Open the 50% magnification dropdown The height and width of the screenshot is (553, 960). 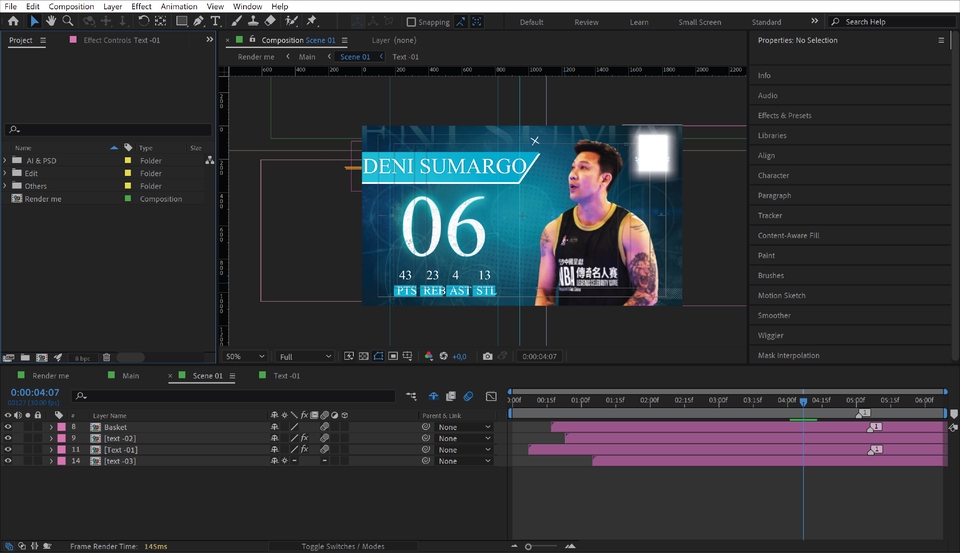click(x=245, y=356)
